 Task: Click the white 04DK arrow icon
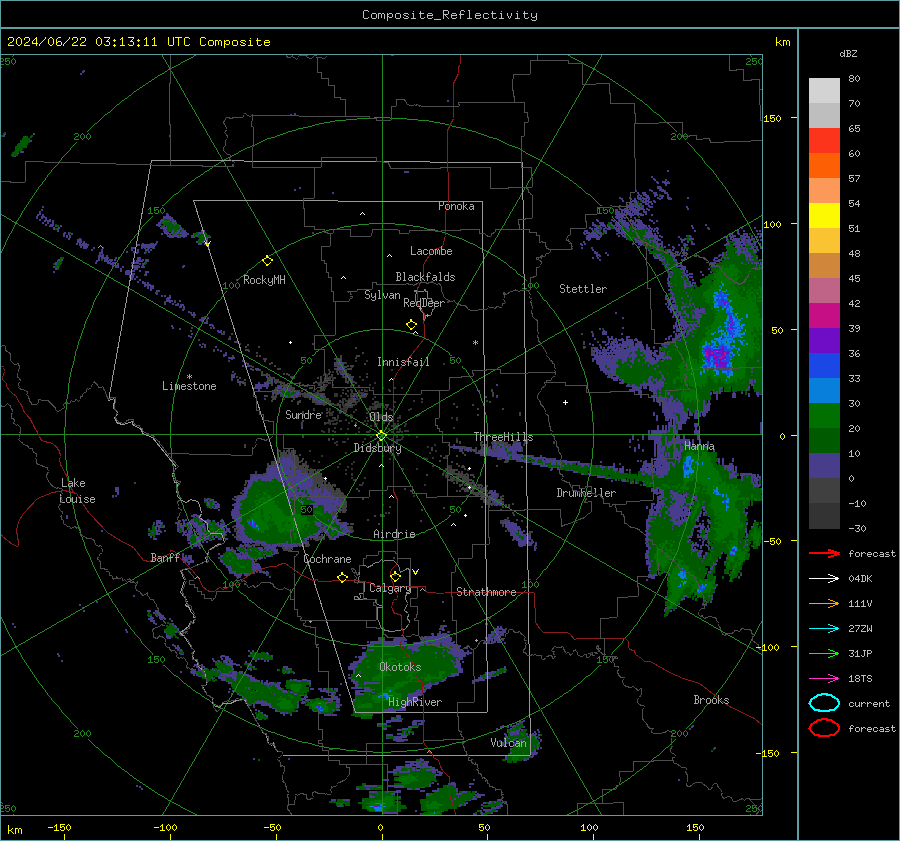824,579
